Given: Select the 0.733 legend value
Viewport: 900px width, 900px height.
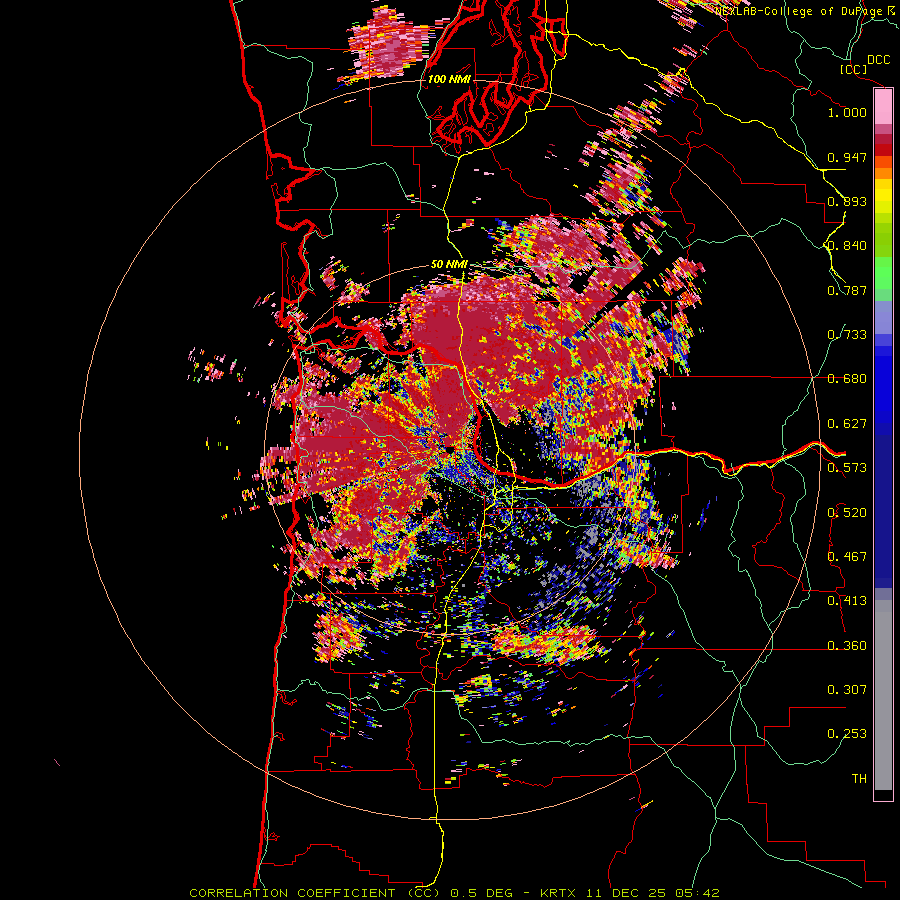Looking at the screenshot, I should tap(847, 335).
